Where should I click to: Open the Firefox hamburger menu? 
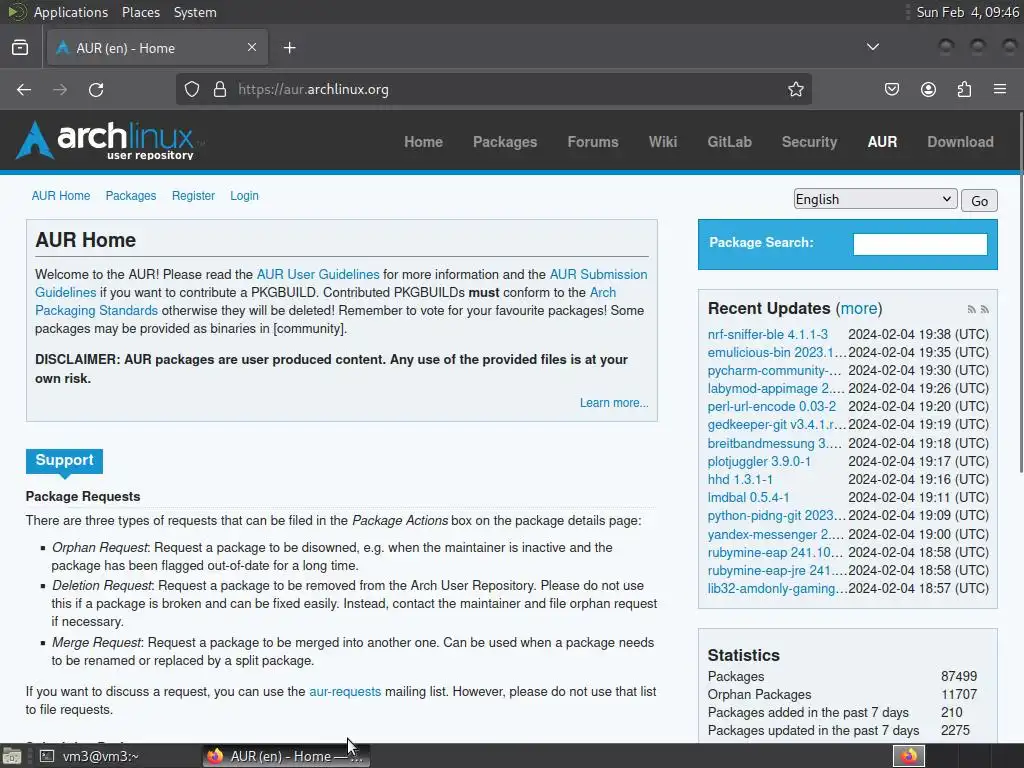click(1000, 89)
